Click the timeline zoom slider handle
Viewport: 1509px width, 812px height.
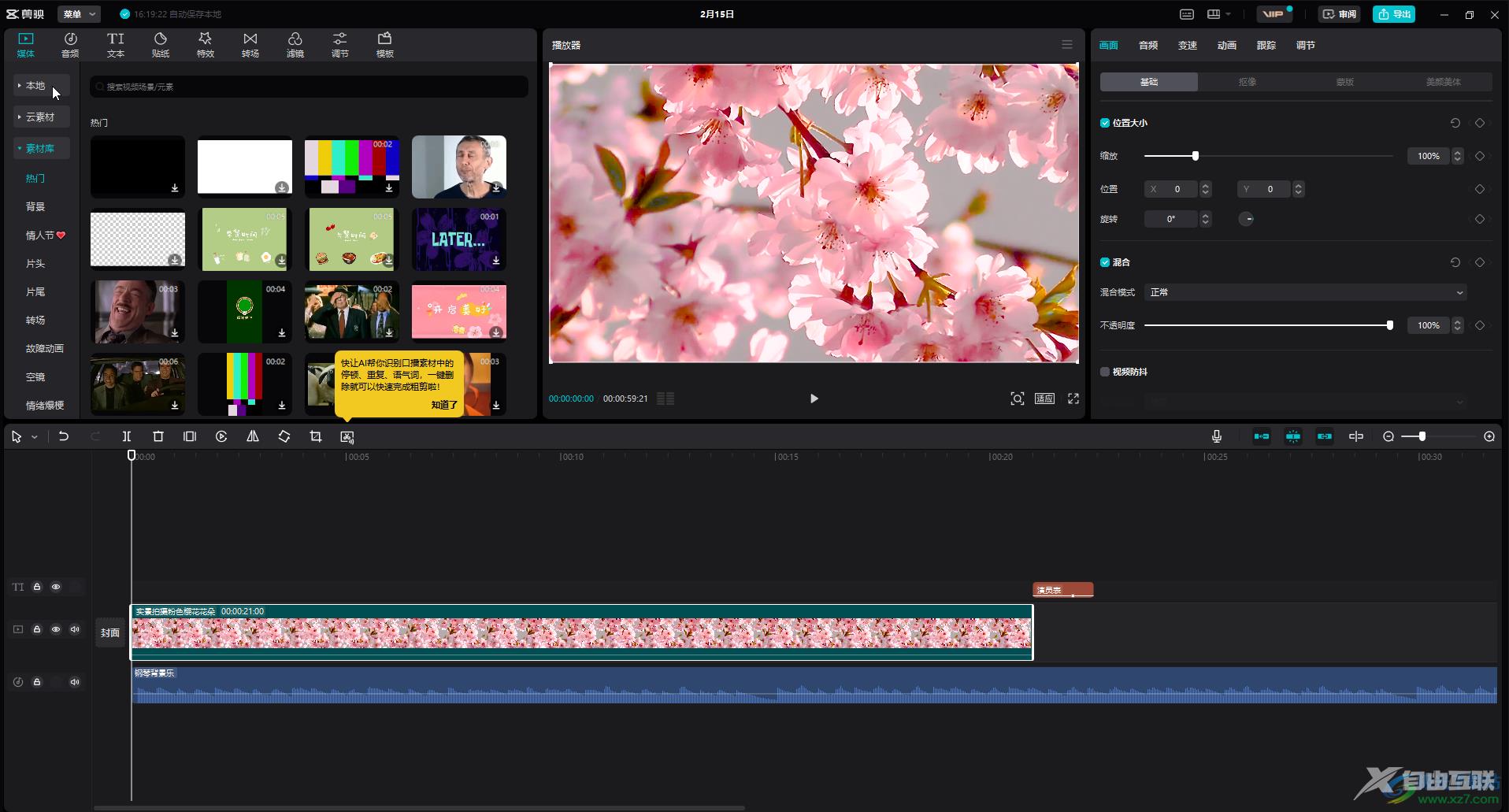click(x=1422, y=436)
